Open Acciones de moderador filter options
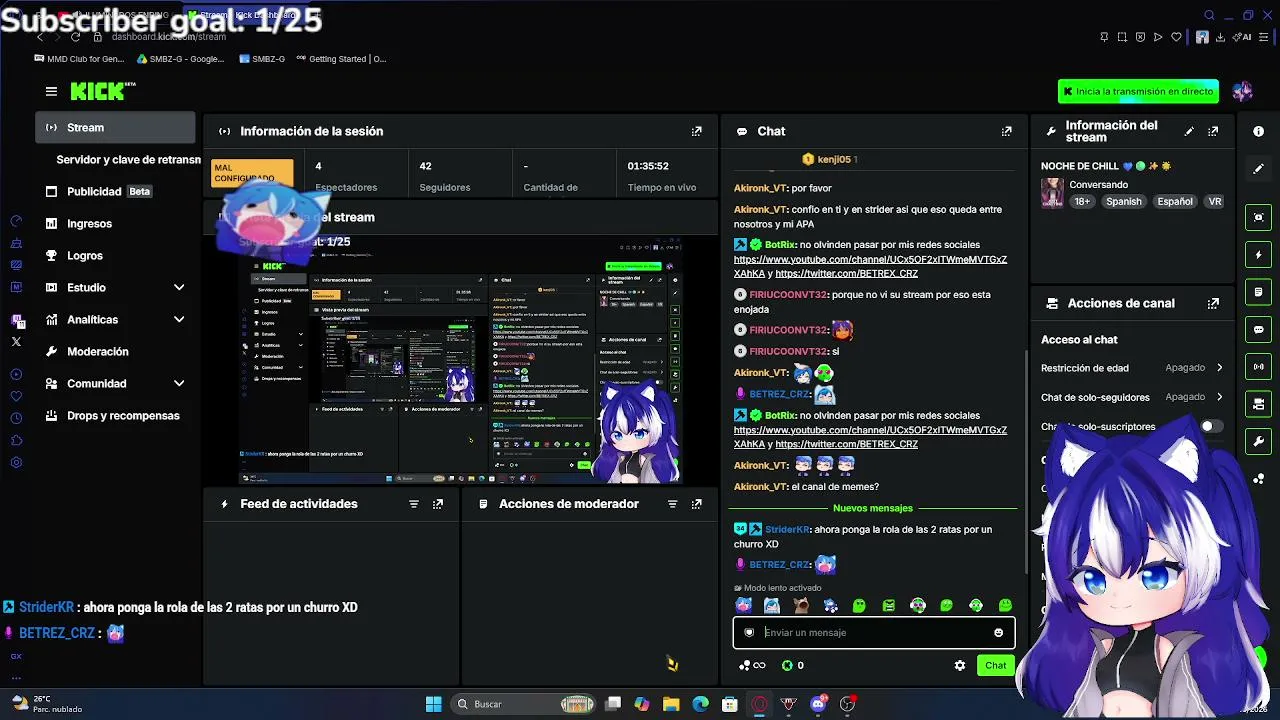This screenshot has width=1280, height=720. (x=673, y=504)
